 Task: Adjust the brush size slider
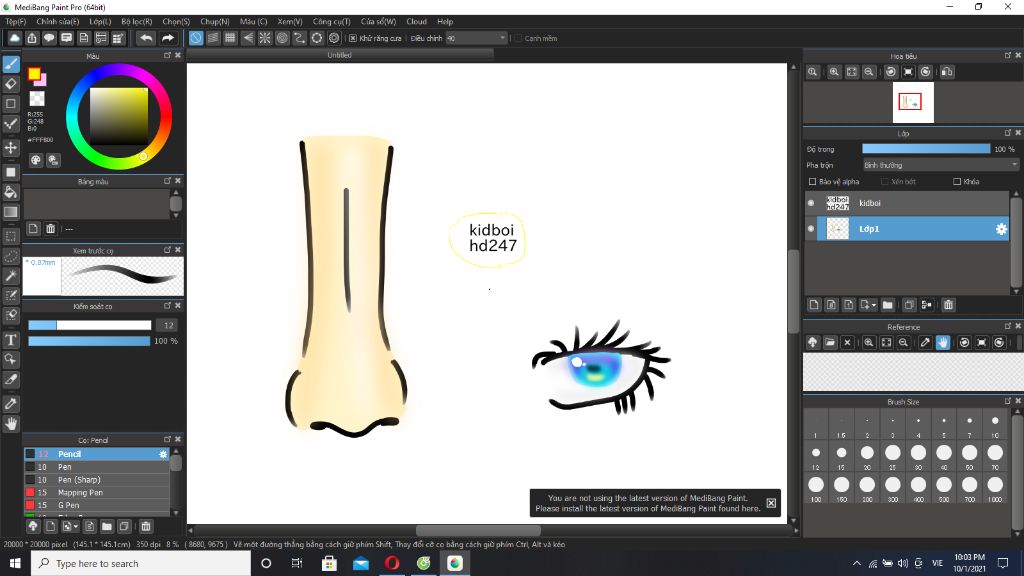tap(89, 325)
